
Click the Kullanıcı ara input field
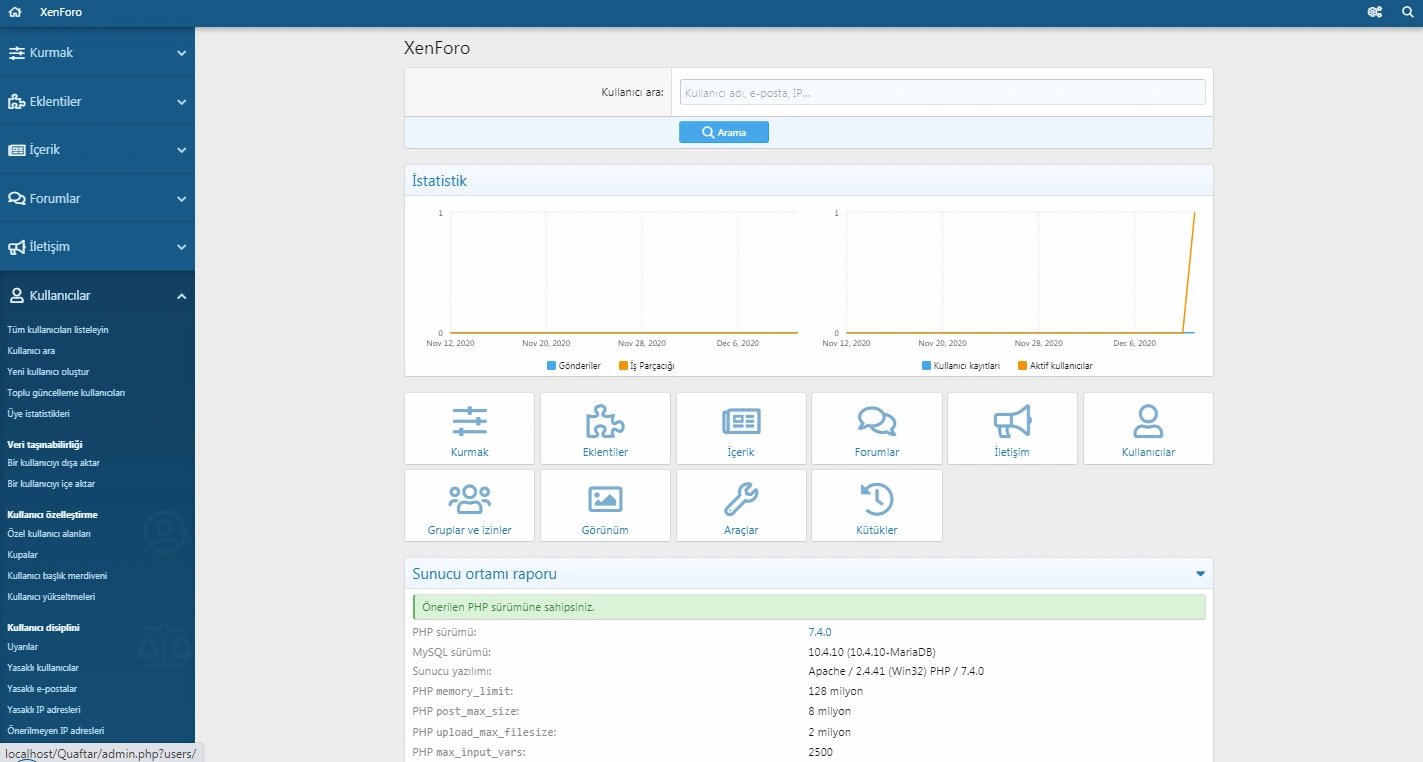click(x=942, y=92)
